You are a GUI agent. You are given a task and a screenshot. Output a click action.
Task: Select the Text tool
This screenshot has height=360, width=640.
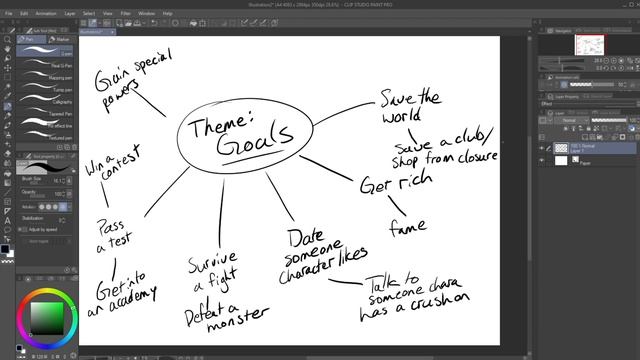[x=7, y=221]
